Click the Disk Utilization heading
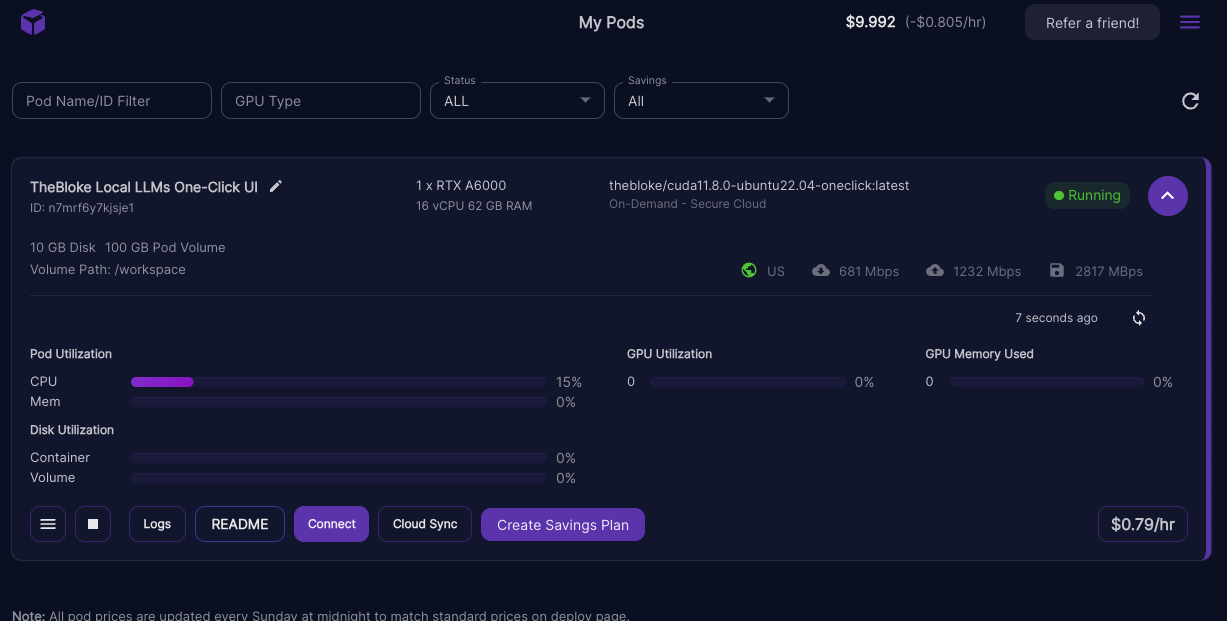The image size is (1227, 621). coord(72,430)
